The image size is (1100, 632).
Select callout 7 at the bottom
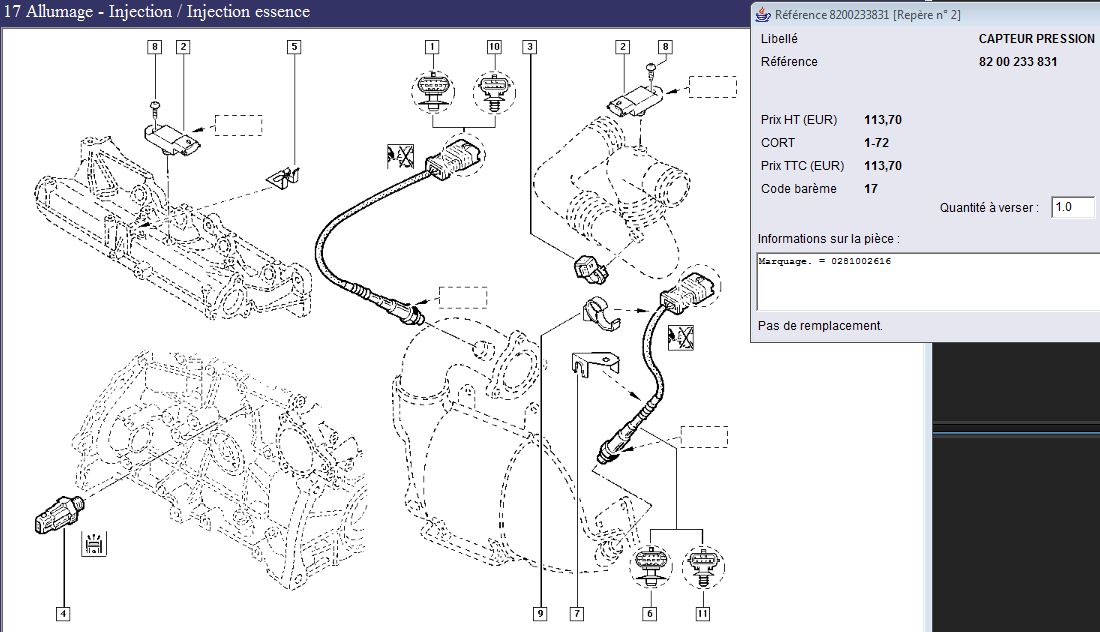point(576,614)
